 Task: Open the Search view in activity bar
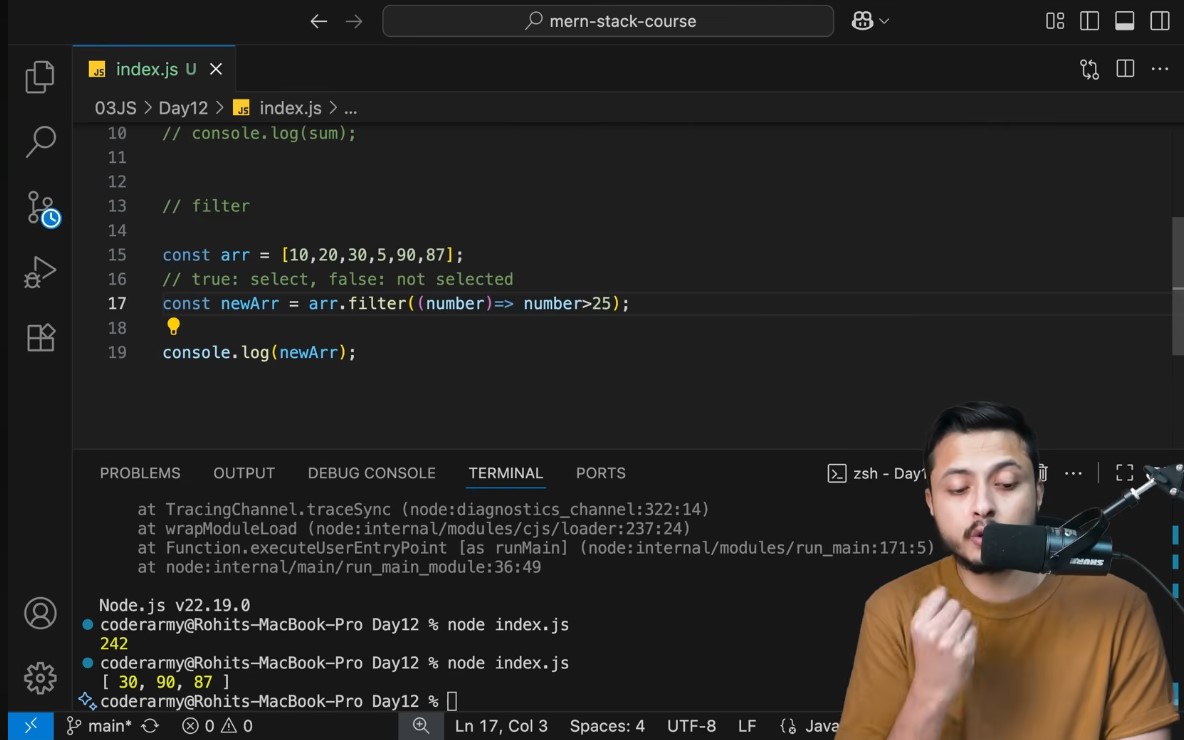pos(40,141)
